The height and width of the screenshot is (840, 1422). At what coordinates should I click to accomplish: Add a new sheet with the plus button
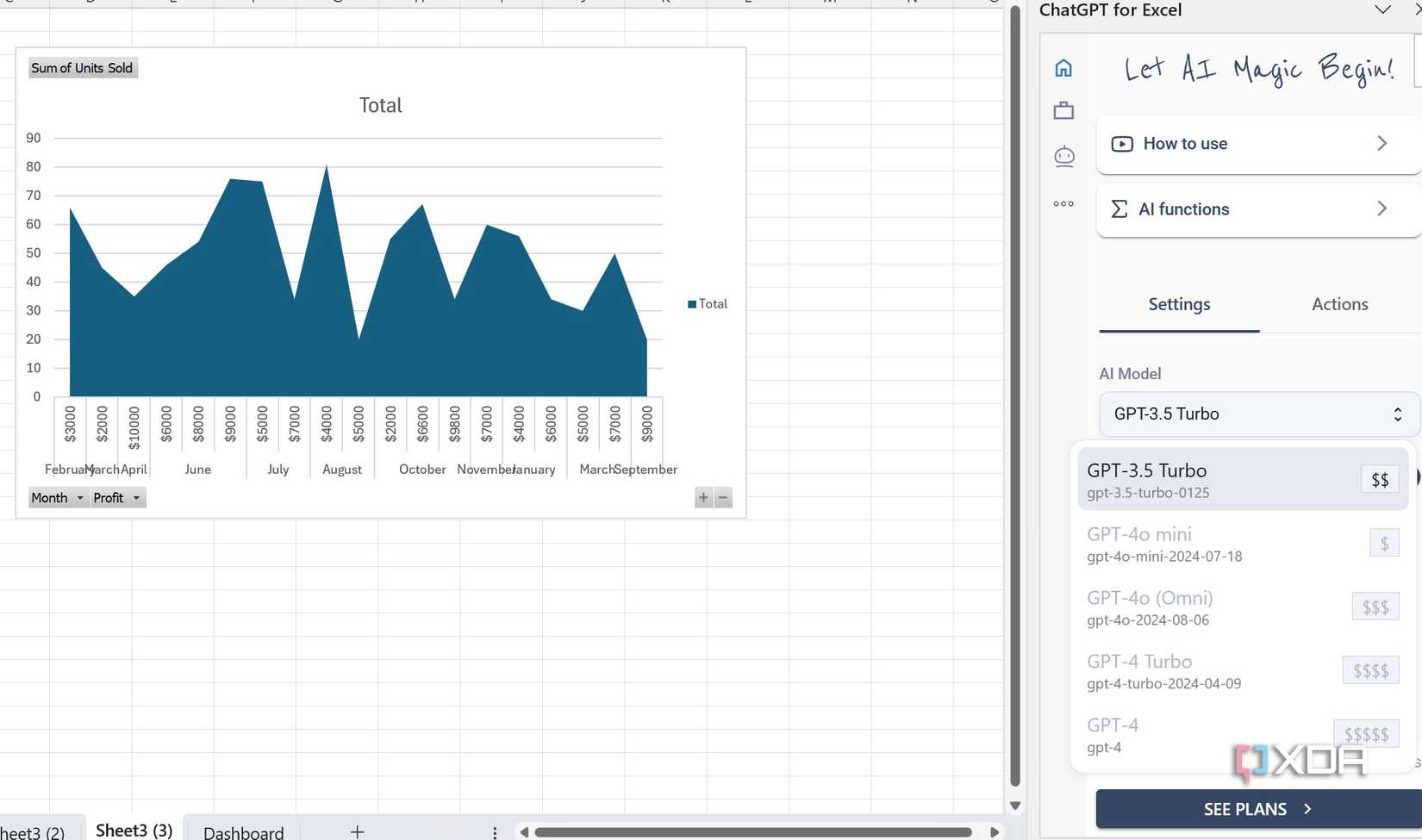click(x=357, y=831)
